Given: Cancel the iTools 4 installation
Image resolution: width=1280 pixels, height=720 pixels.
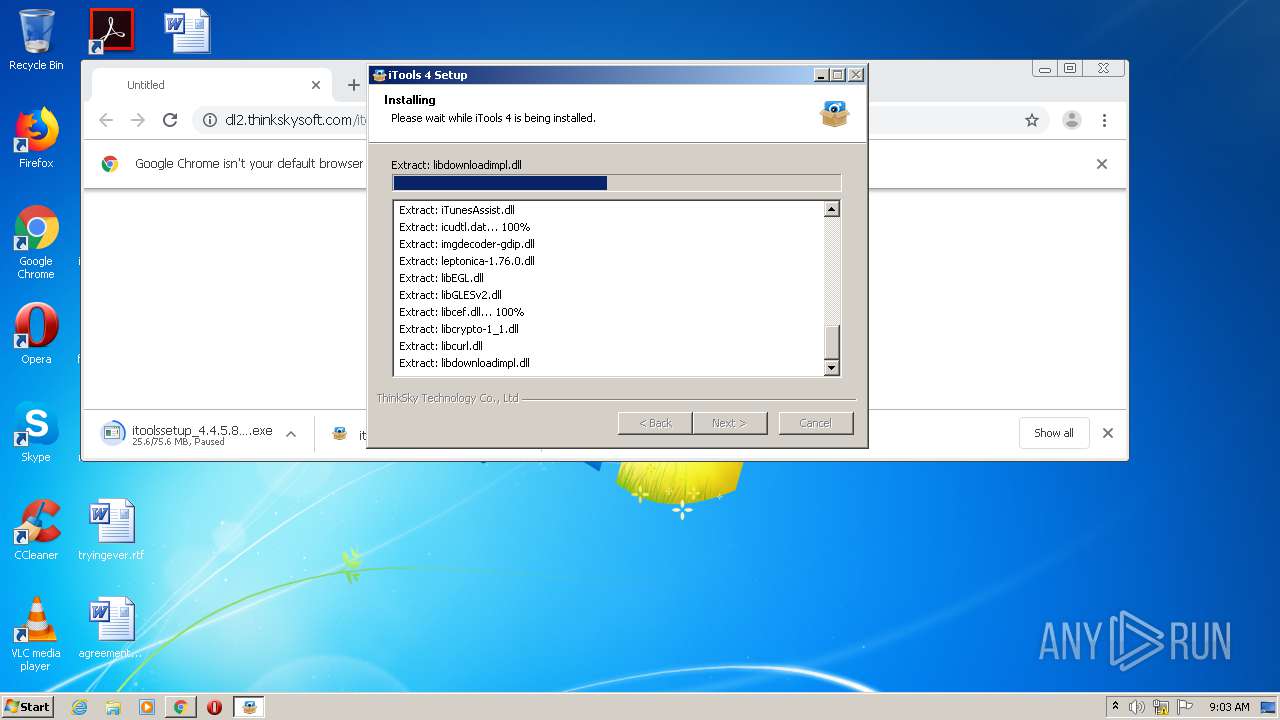Looking at the screenshot, I should coord(815,423).
